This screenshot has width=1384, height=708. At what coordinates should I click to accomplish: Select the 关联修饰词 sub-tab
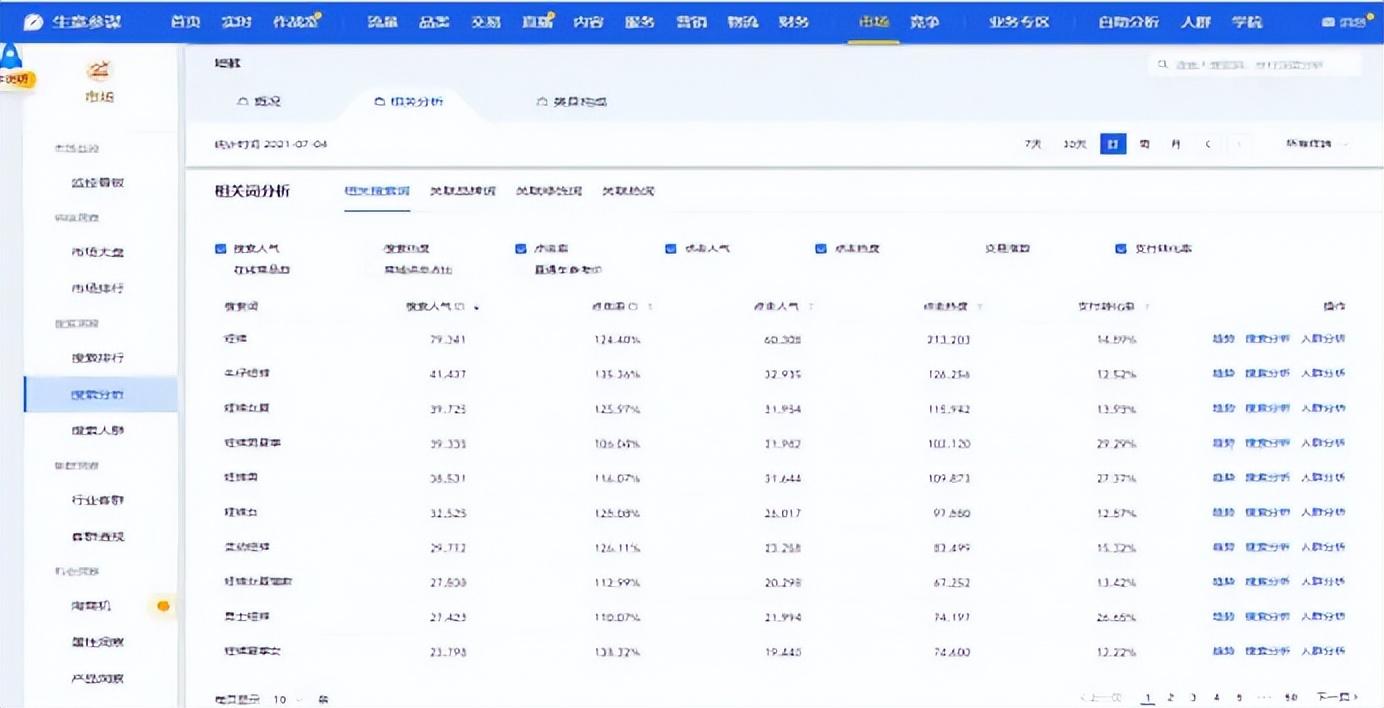[x=548, y=191]
